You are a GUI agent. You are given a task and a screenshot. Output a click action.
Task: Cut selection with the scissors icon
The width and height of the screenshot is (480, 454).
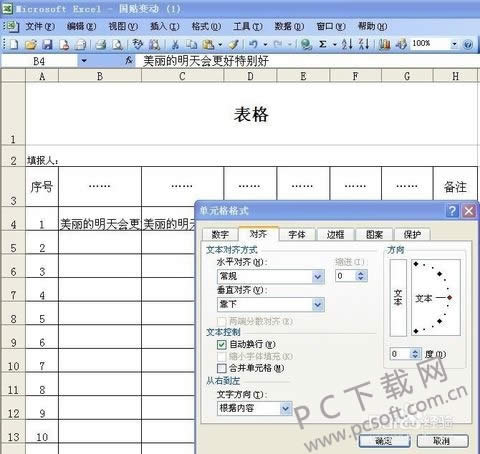175,44
